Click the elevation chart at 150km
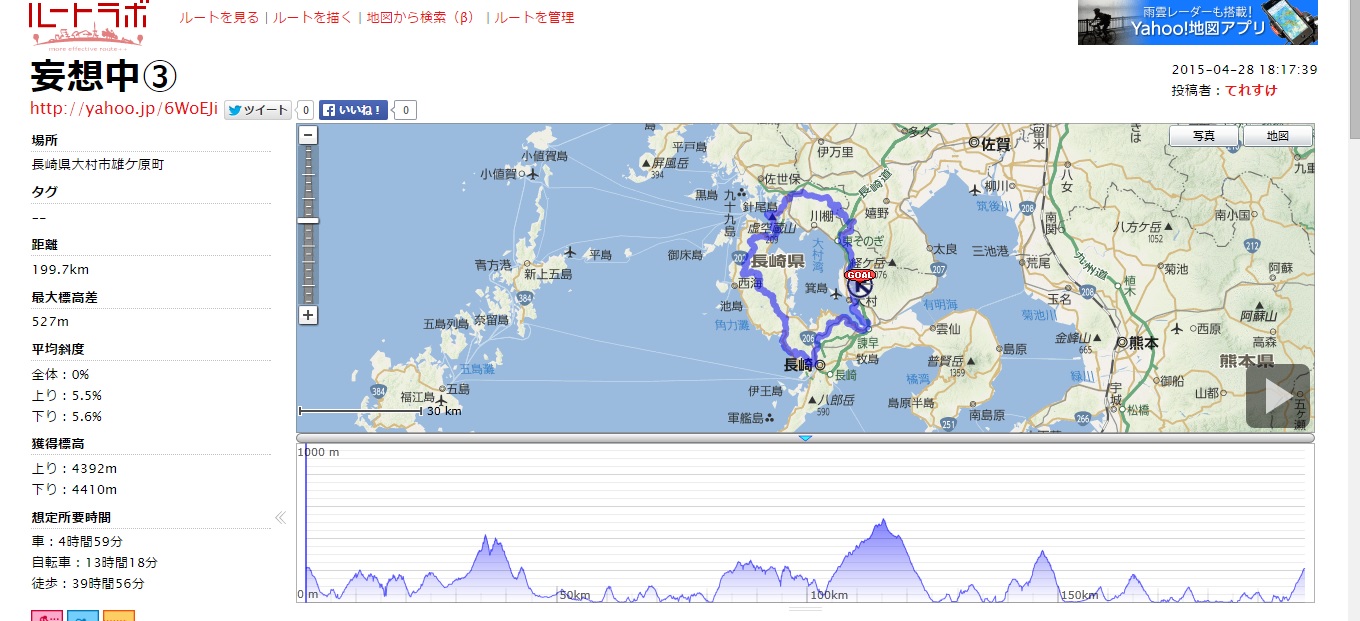 (1078, 596)
